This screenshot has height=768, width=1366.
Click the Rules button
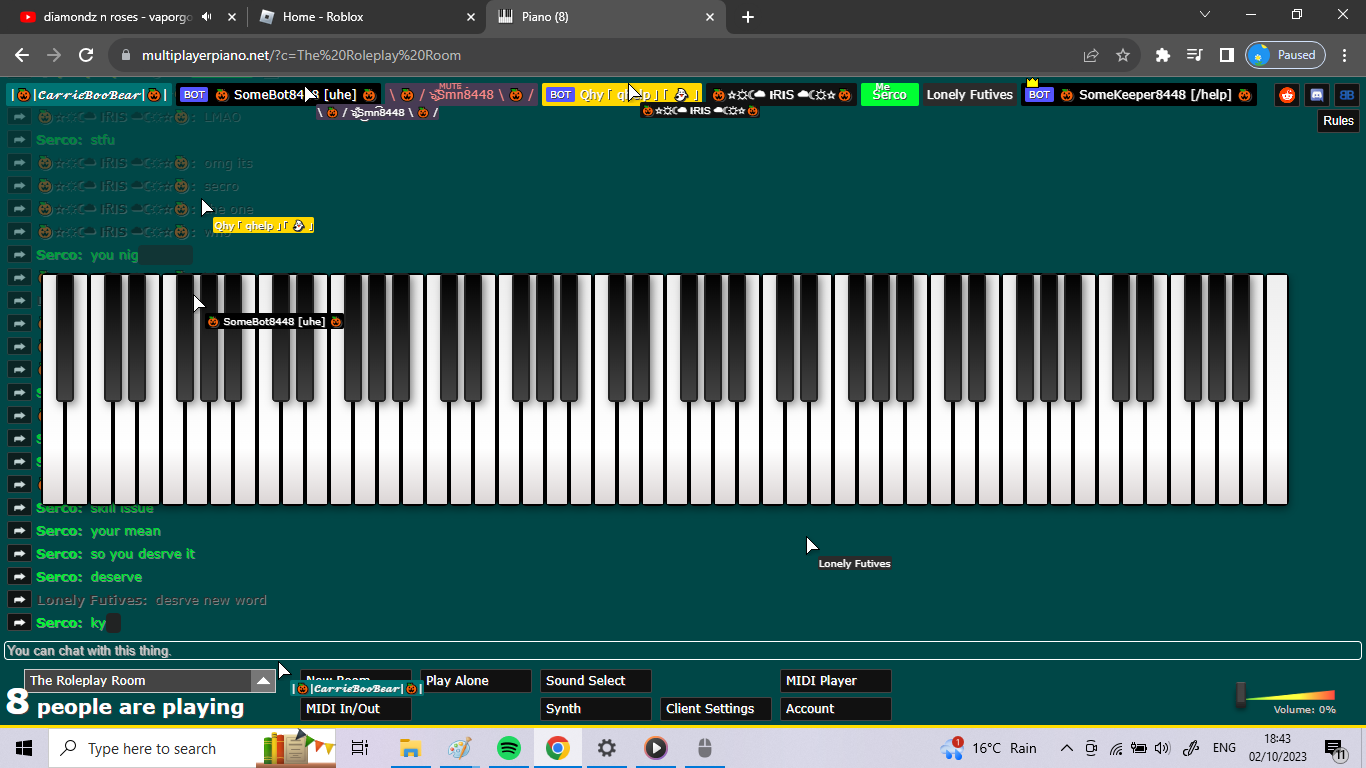click(1338, 121)
